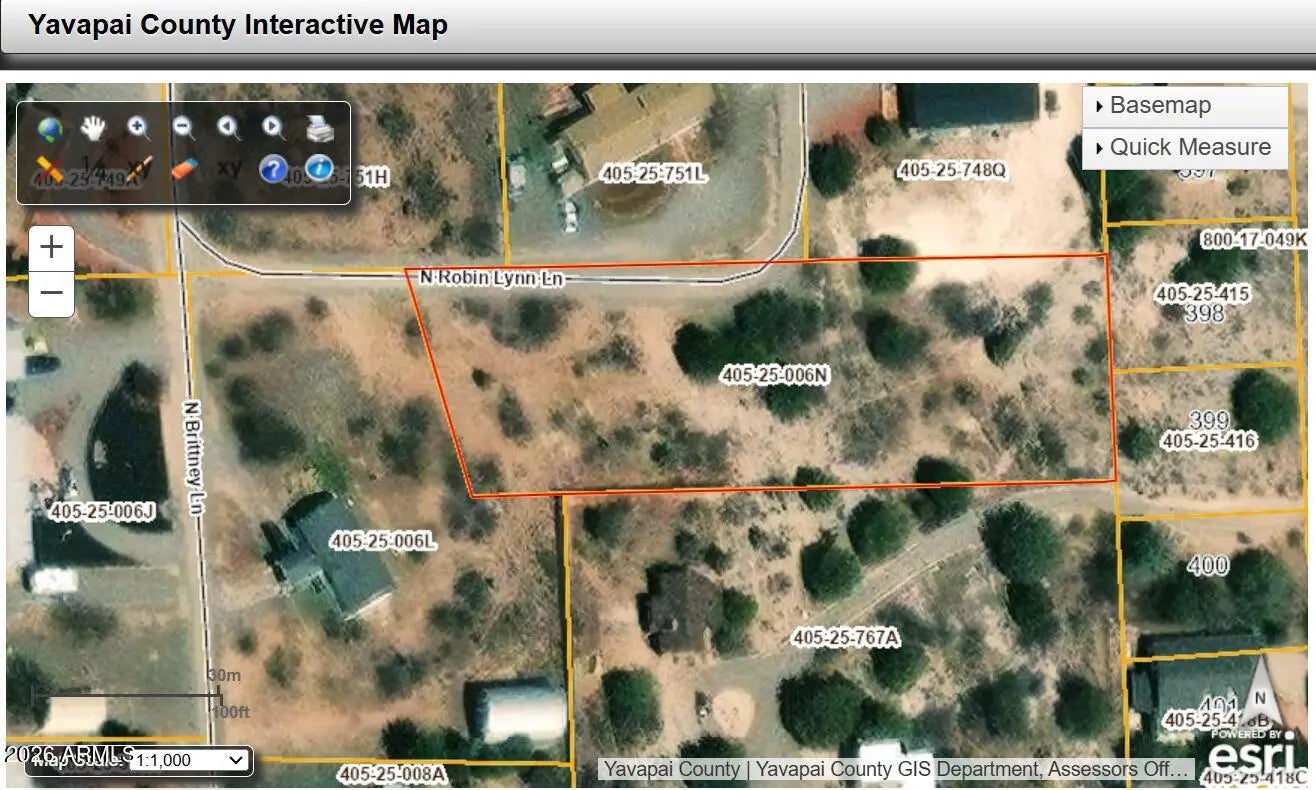Click the plain XY coordinates tool
1316x790 pixels.
(x=229, y=168)
